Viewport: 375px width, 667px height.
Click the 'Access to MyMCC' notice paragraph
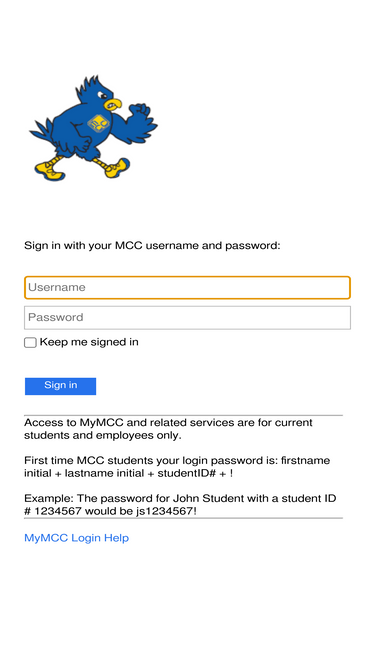click(168, 429)
